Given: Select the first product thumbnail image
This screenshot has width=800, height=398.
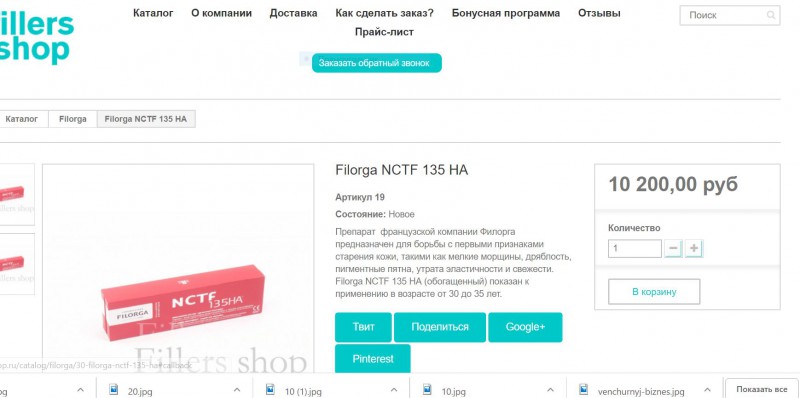Looking at the screenshot, I should coord(17,194).
